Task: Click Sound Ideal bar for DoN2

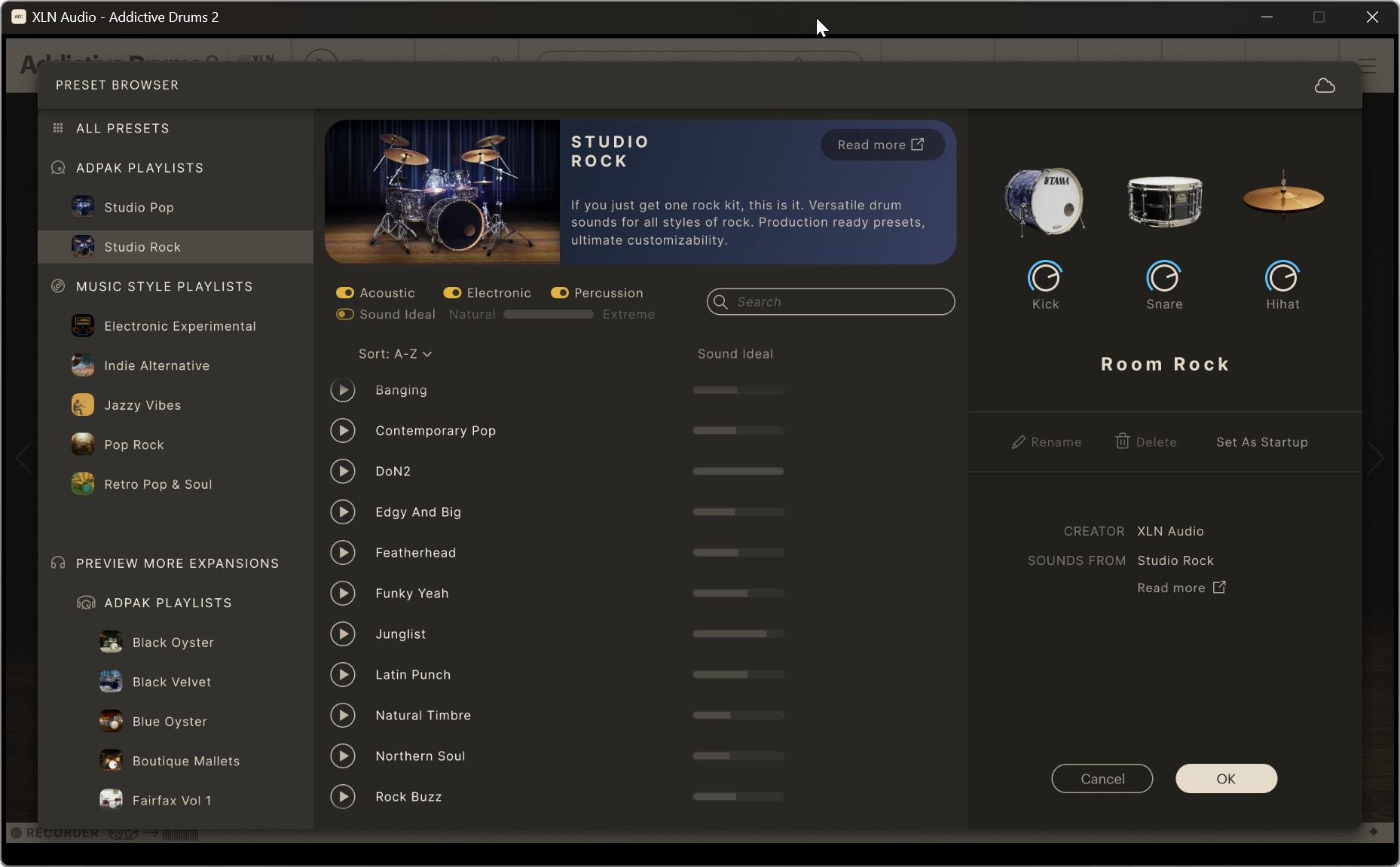Action: [x=738, y=472]
